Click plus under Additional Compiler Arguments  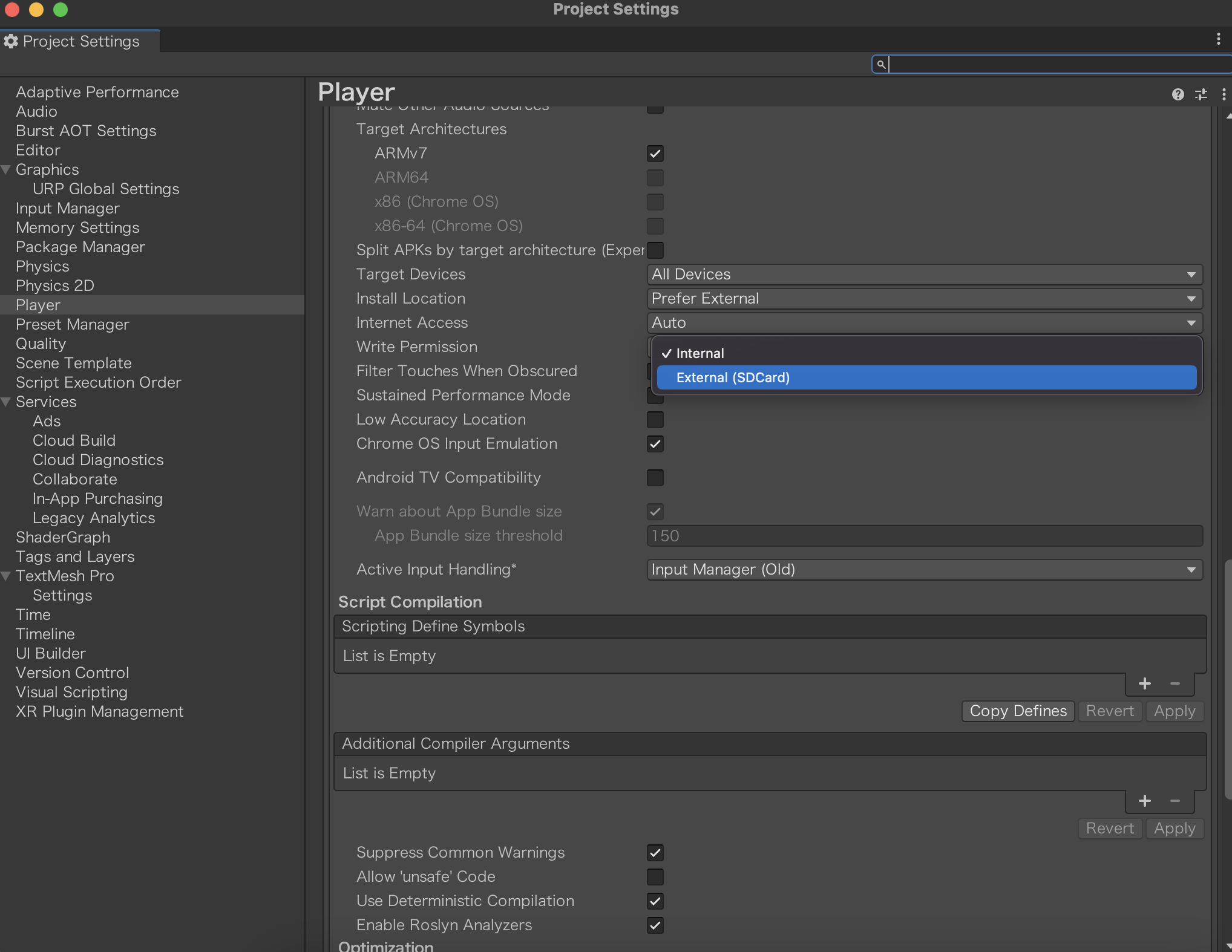pyautogui.click(x=1144, y=801)
